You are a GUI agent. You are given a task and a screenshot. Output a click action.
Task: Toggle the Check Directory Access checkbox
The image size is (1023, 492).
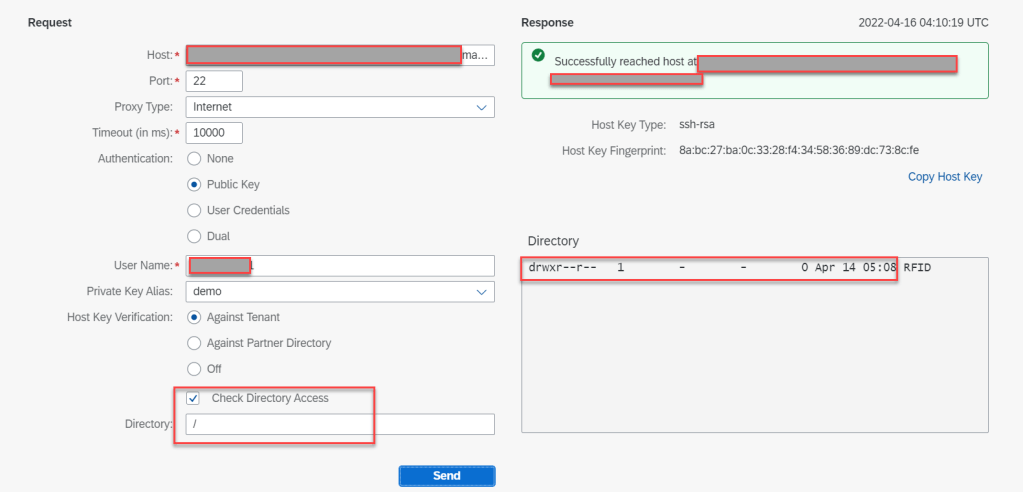(193, 398)
